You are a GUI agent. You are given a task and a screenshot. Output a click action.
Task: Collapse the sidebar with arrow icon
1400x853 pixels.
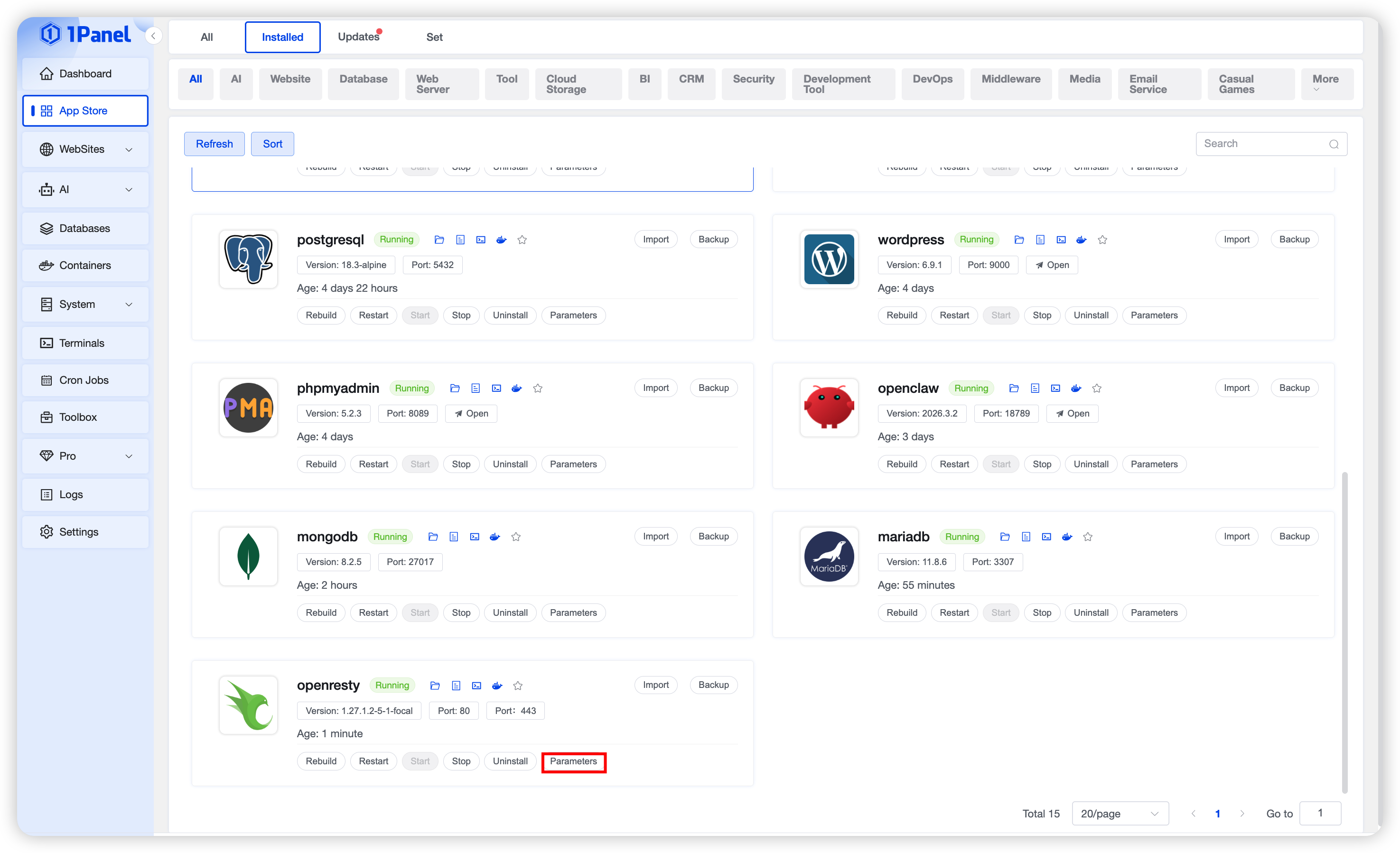[153, 36]
